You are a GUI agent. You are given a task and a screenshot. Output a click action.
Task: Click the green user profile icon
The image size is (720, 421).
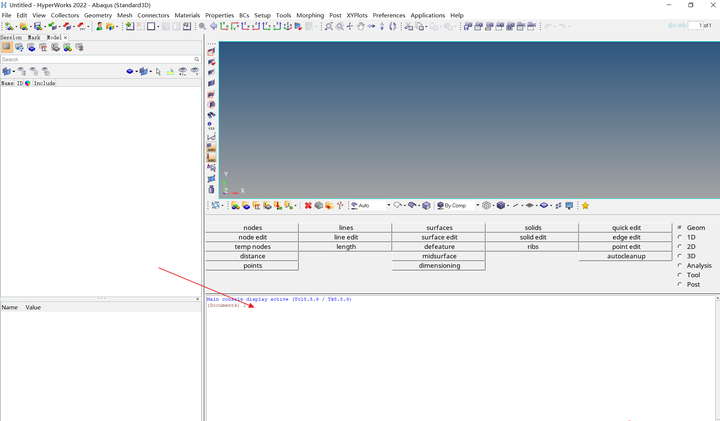[x=99, y=27]
